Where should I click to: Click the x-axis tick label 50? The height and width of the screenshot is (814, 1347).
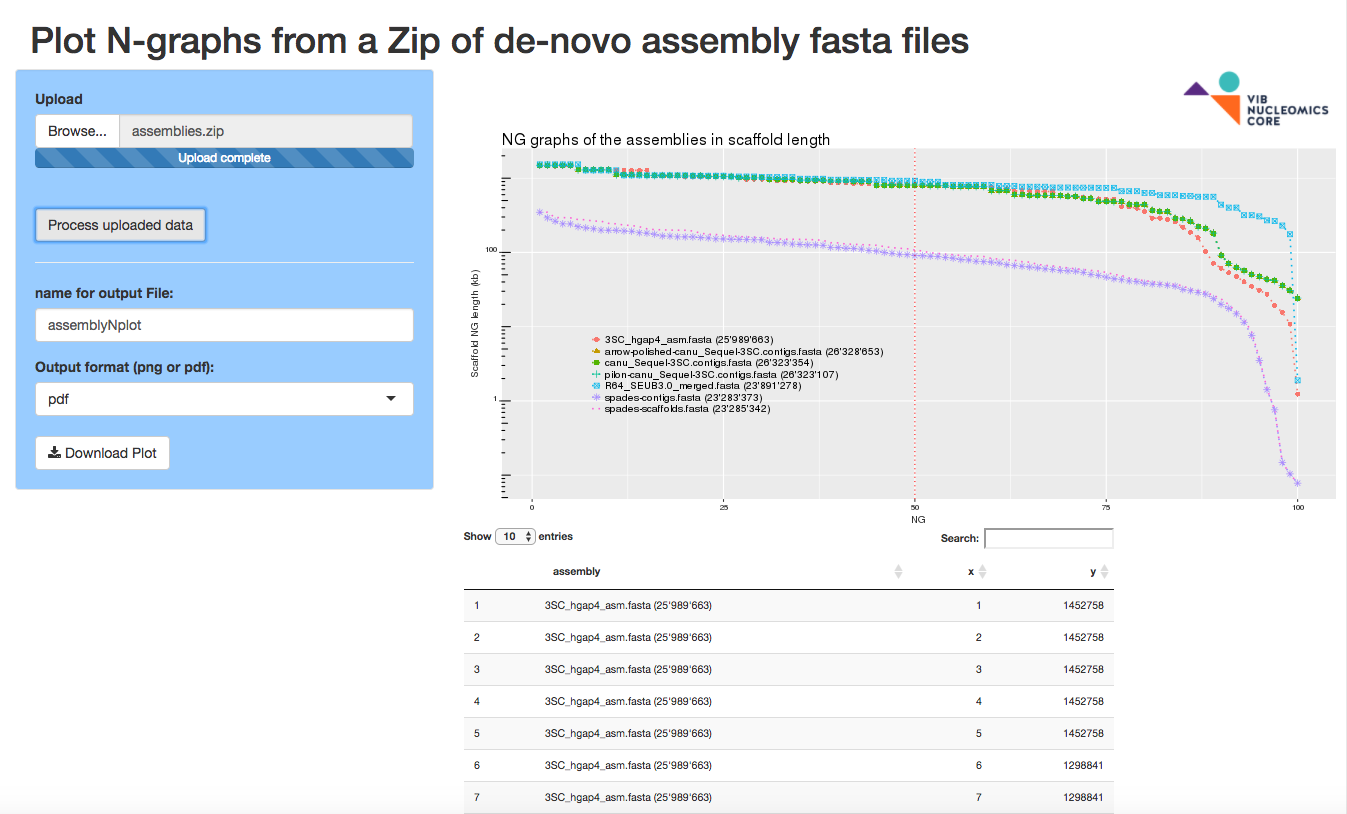click(x=915, y=508)
